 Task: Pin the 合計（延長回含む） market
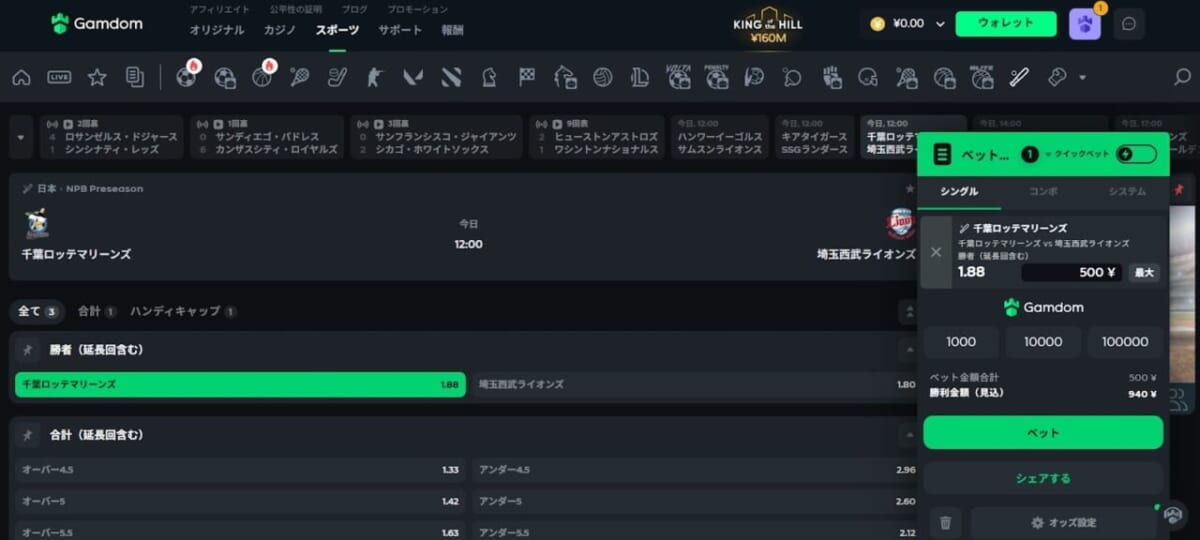(x=28, y=435)
